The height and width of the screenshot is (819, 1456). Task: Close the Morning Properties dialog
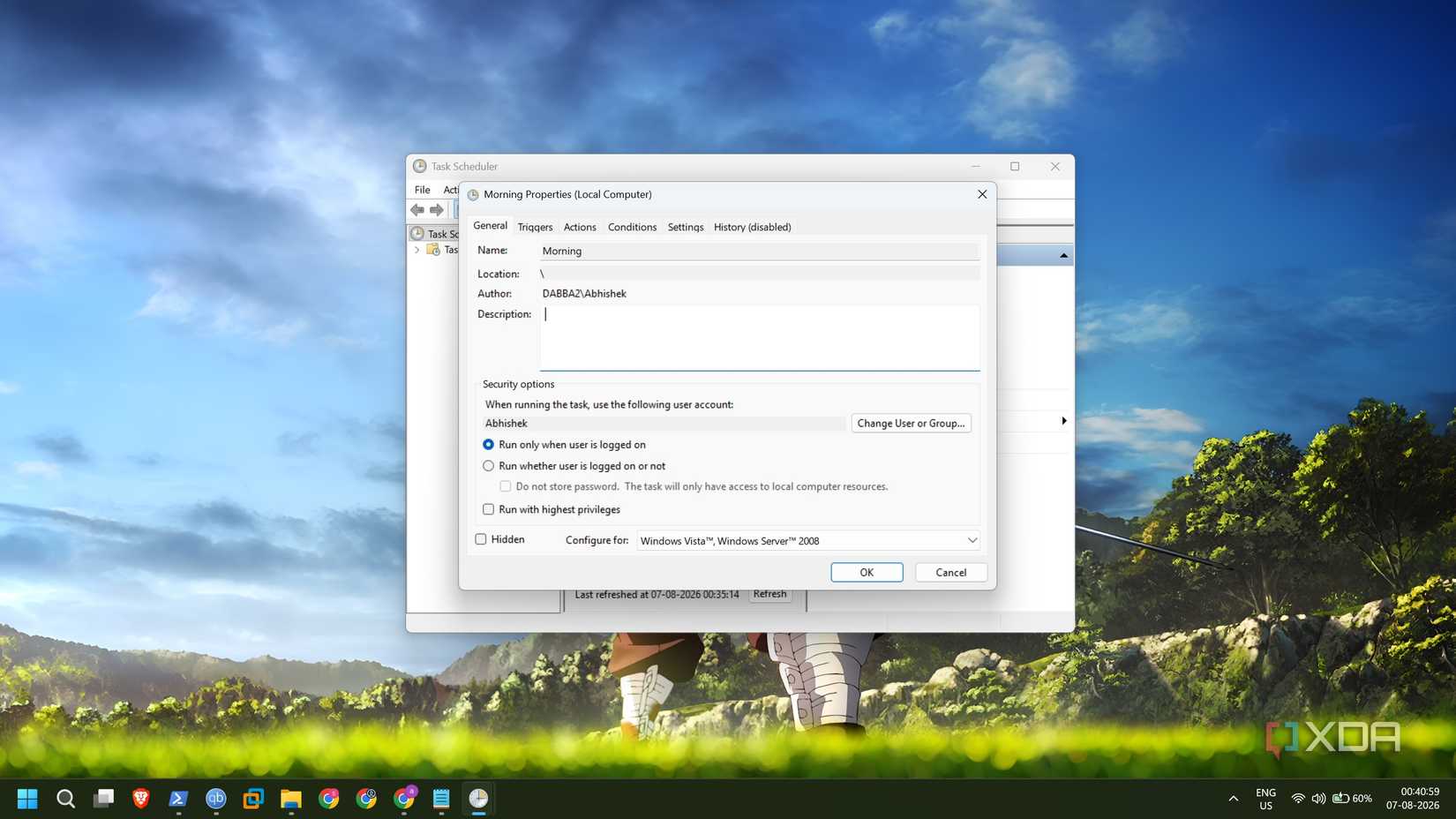coord(982,194)
